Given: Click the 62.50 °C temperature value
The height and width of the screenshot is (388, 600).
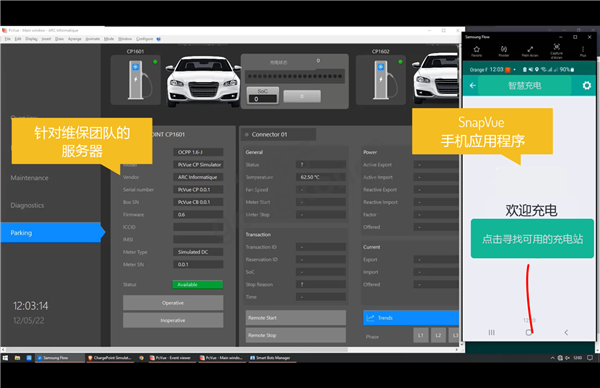Looking at the screenshot, I should tap(321, 177).
